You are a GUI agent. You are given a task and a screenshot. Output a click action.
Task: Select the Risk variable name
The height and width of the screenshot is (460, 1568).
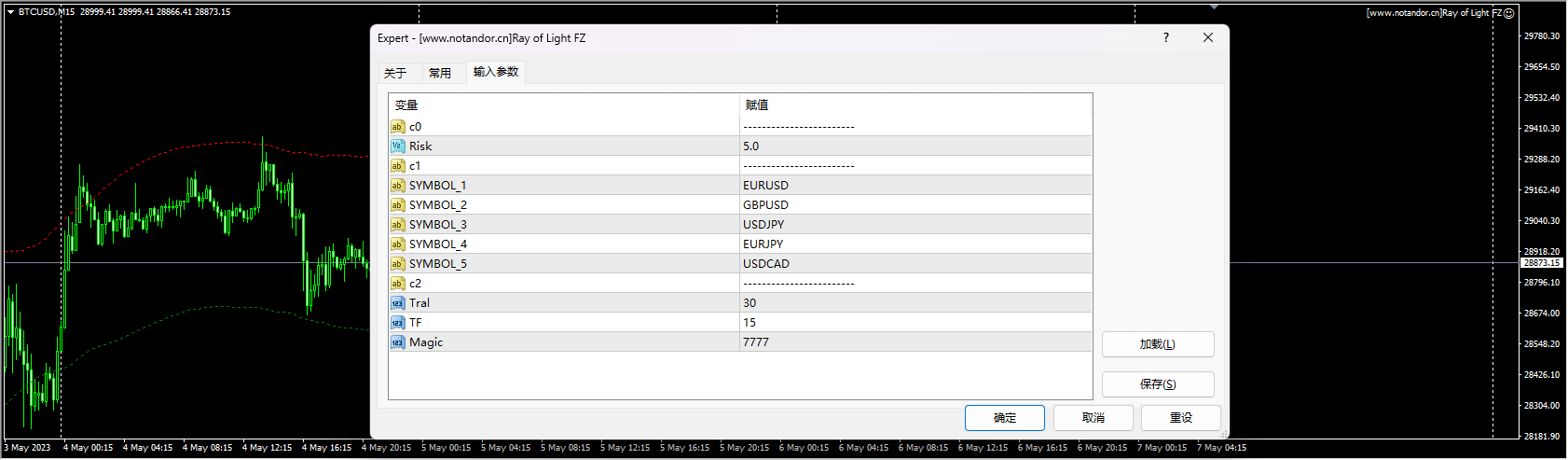pos(420,146)
